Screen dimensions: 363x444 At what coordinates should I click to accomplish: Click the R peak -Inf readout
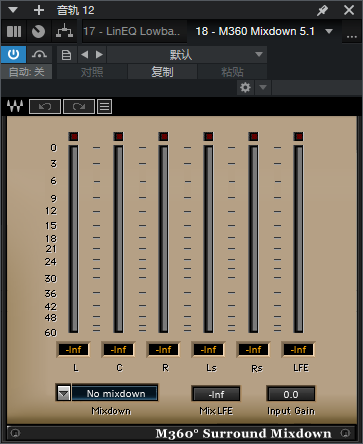tap(163, 350)
